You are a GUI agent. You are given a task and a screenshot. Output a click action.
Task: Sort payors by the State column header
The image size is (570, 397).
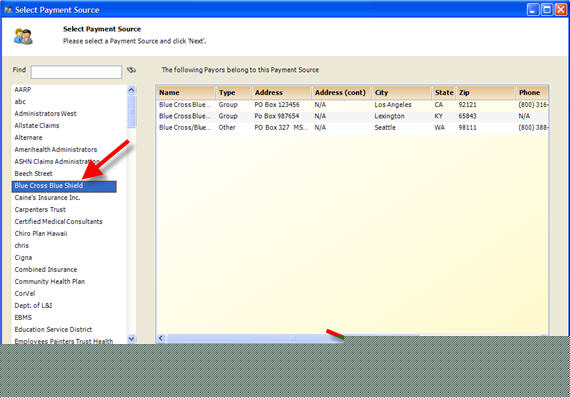[444, 93]
